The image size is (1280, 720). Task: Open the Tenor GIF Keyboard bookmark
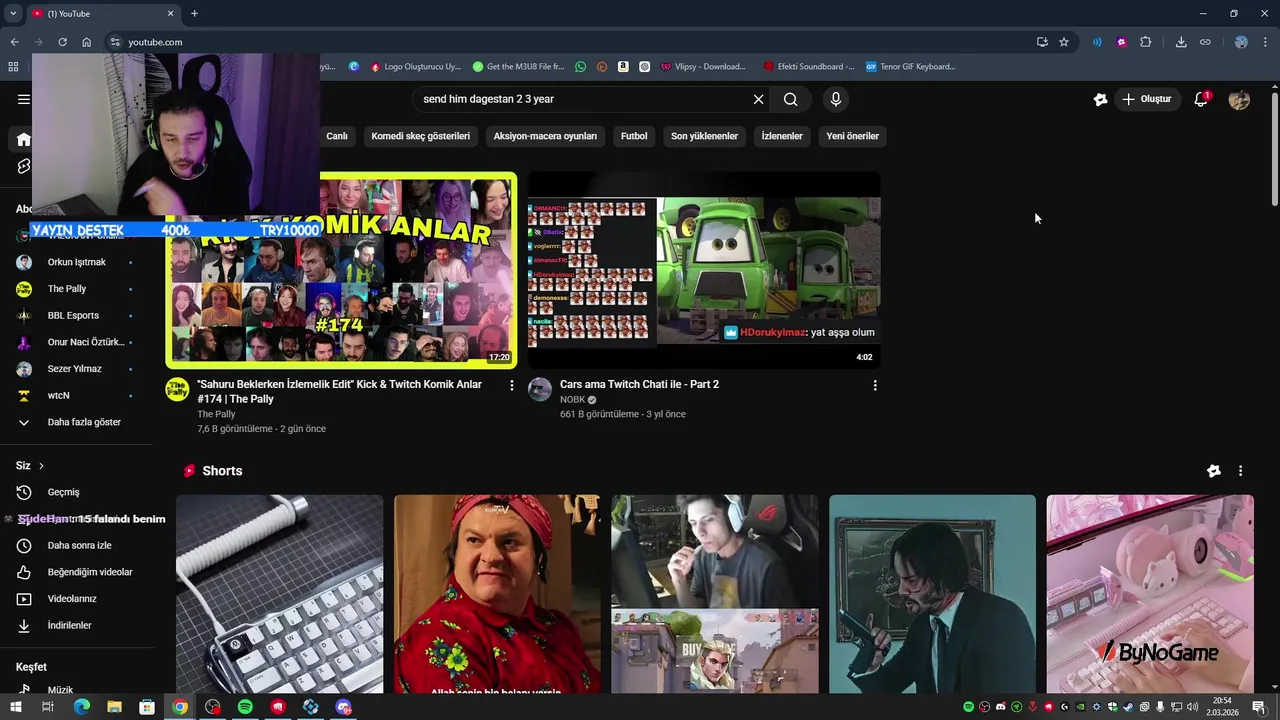tap(911, 67)
